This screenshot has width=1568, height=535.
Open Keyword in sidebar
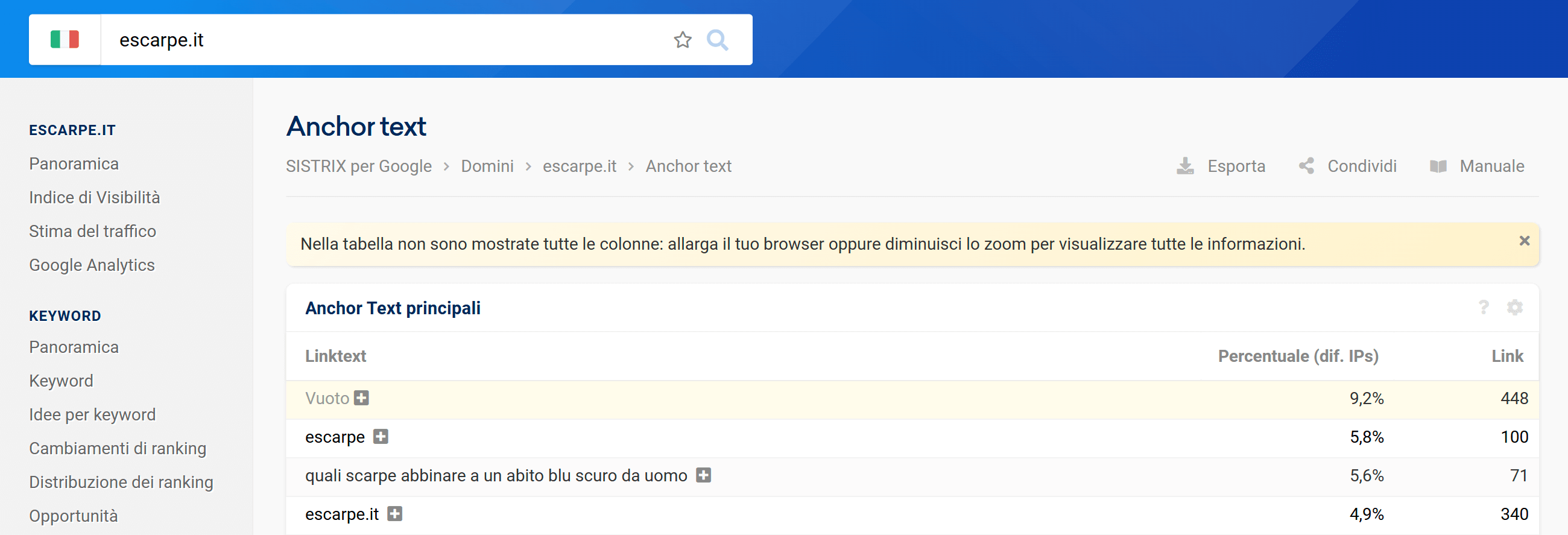[x=61, y=381]
